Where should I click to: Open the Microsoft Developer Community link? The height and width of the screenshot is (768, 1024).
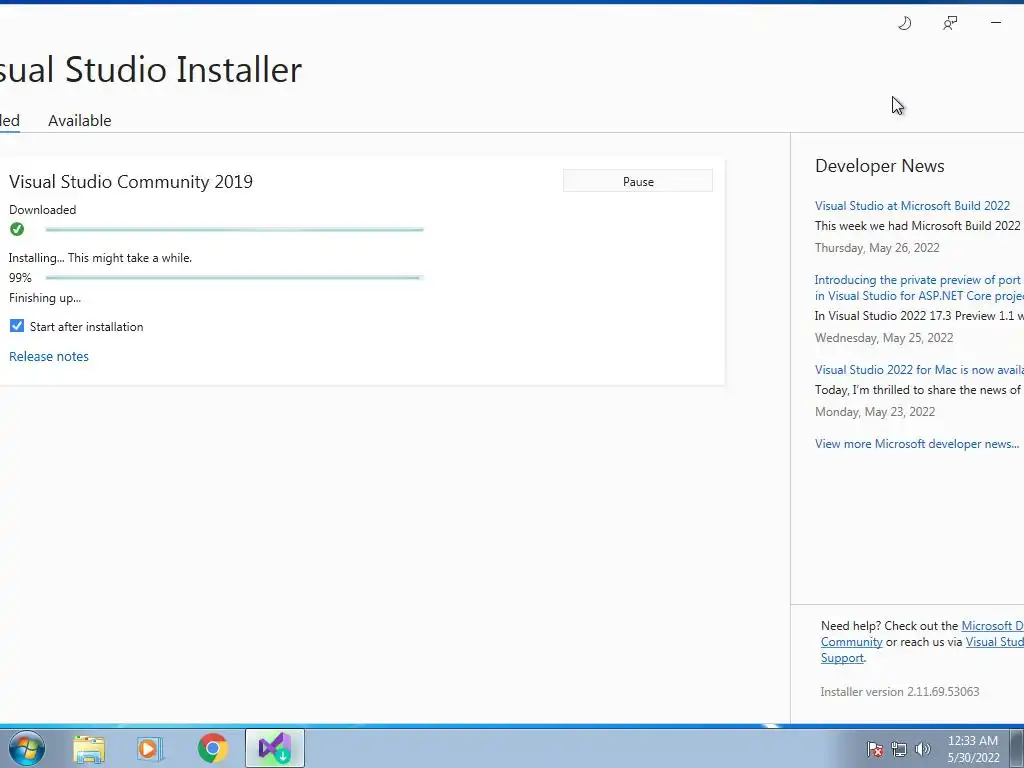(922, 633)
